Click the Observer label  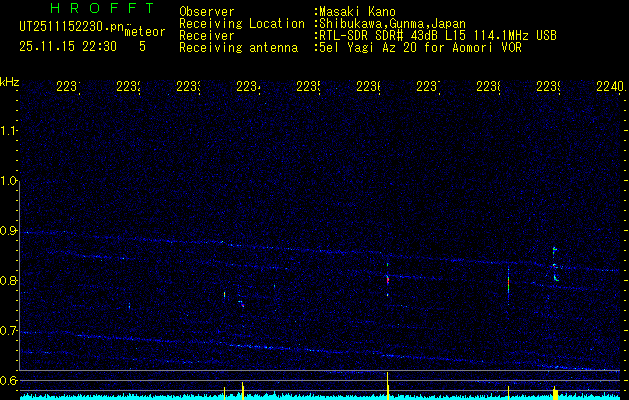207,11
